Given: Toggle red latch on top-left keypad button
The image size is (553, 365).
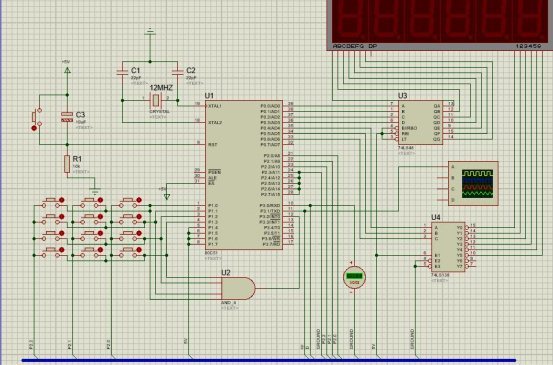Looking at the screenshot, I should [62, 200].
